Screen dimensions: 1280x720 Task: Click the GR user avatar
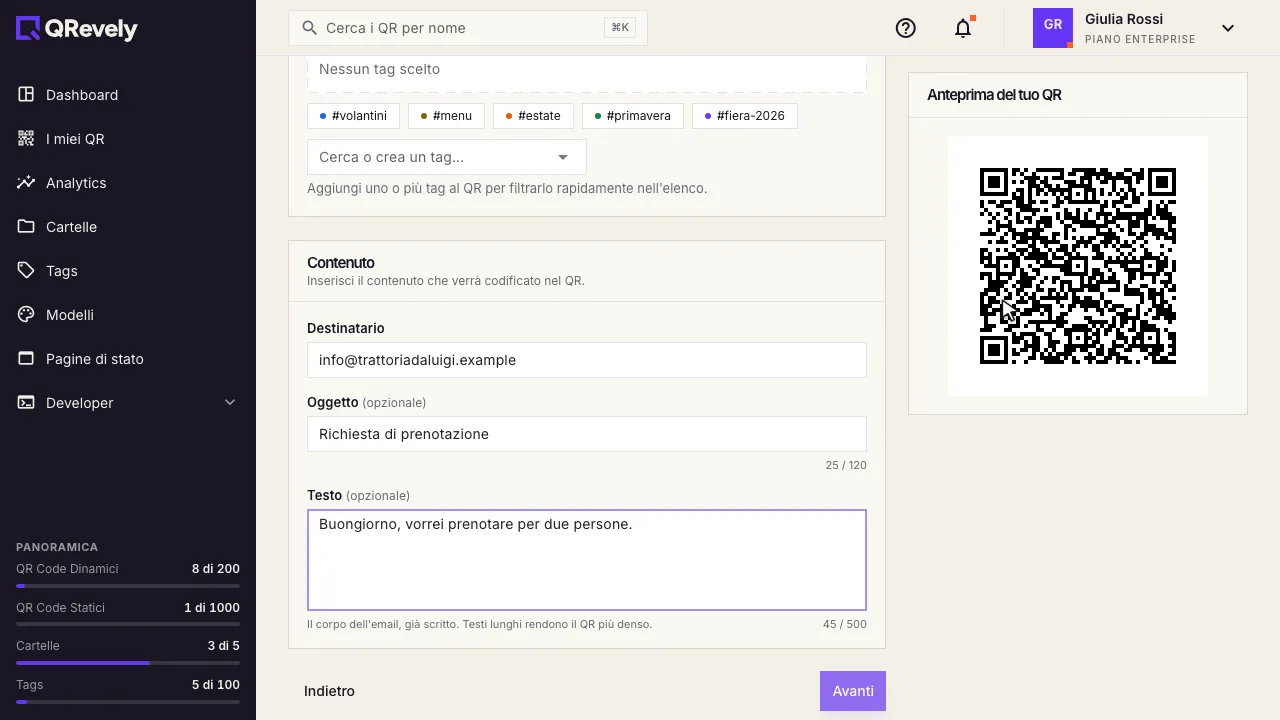pos(1053,28)
